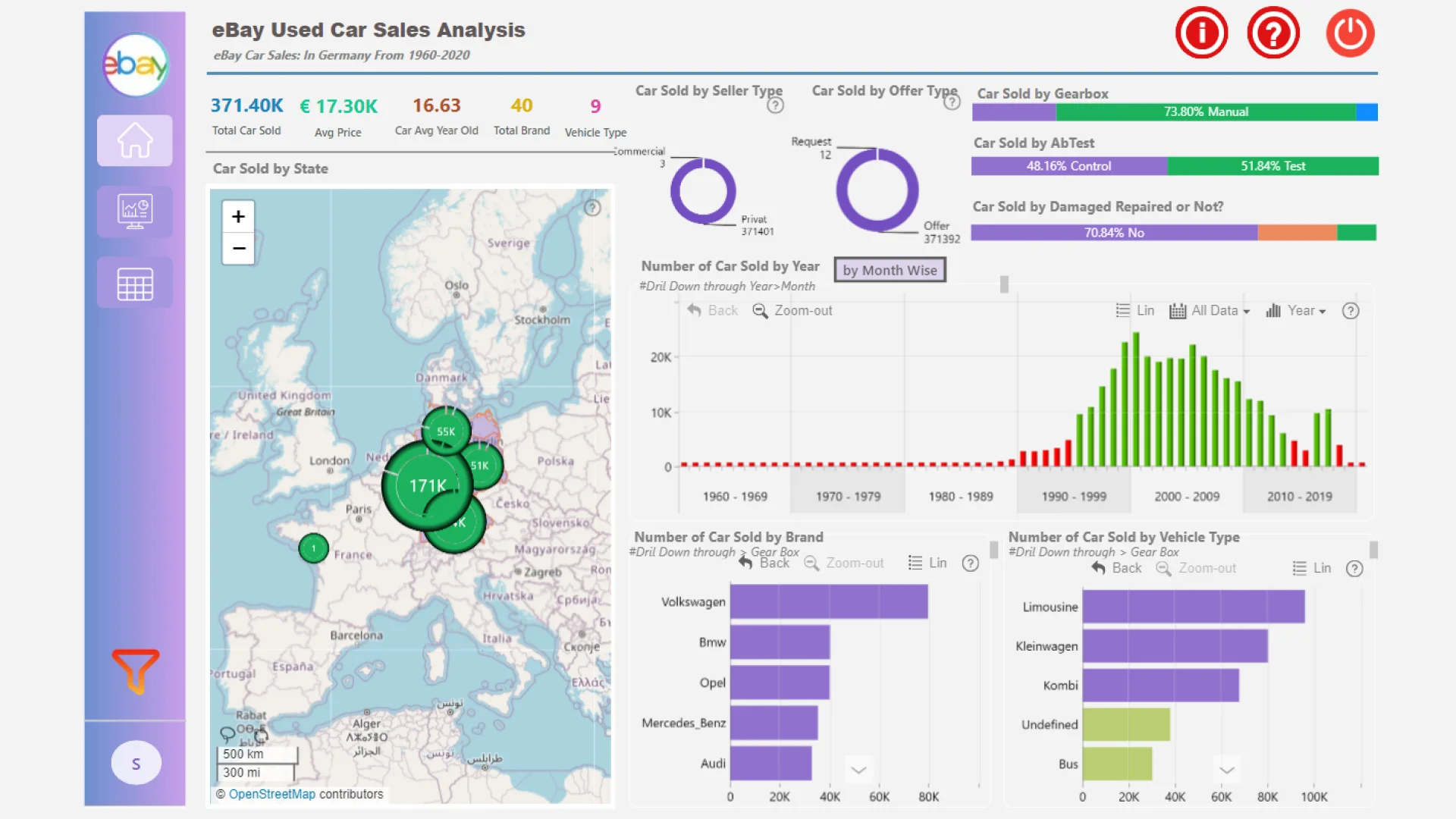Open help icon for Offer Type chart

tap(952, 102)
